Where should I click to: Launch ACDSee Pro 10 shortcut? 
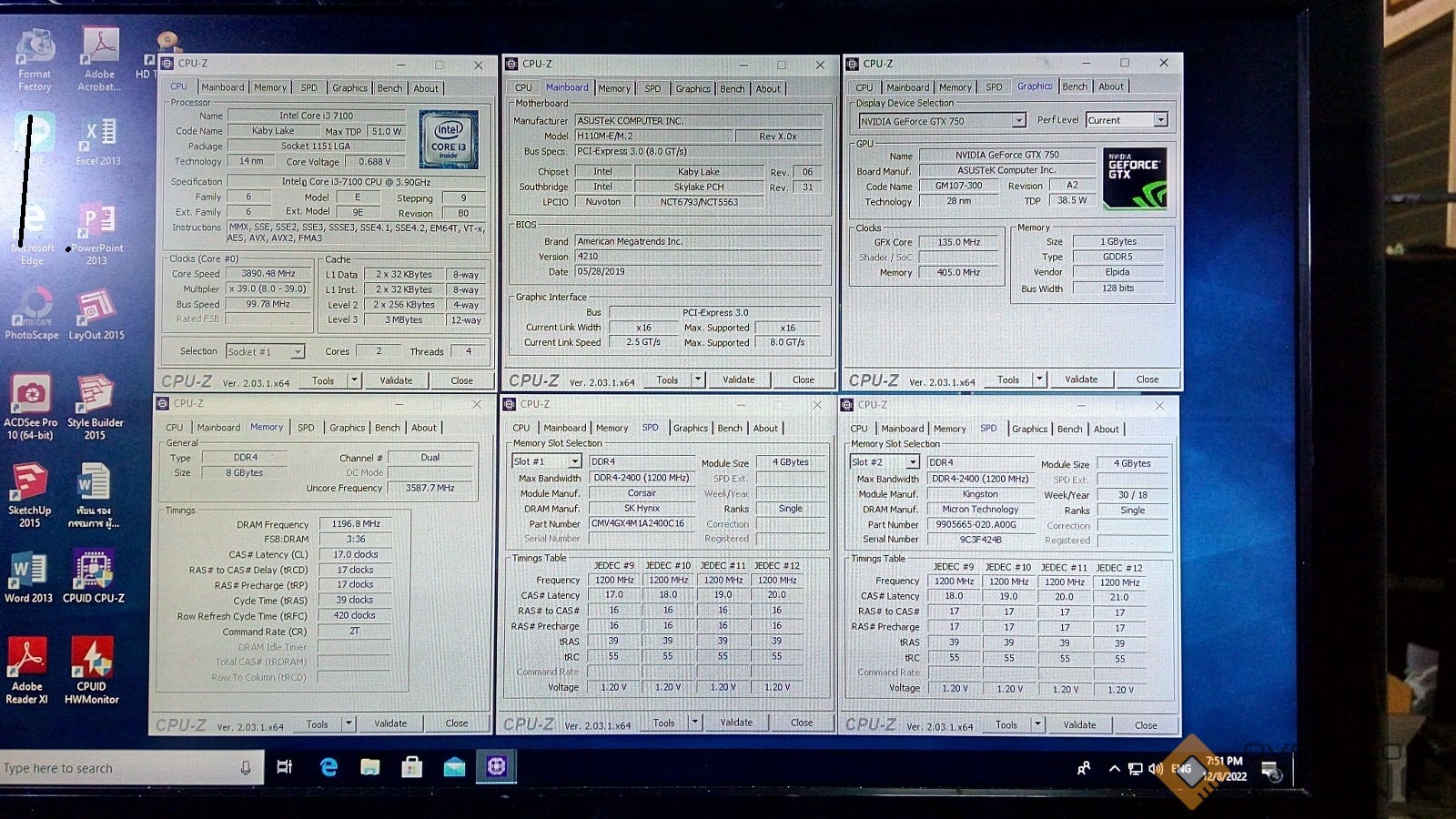pyautogui.click(x=31, y=408)
